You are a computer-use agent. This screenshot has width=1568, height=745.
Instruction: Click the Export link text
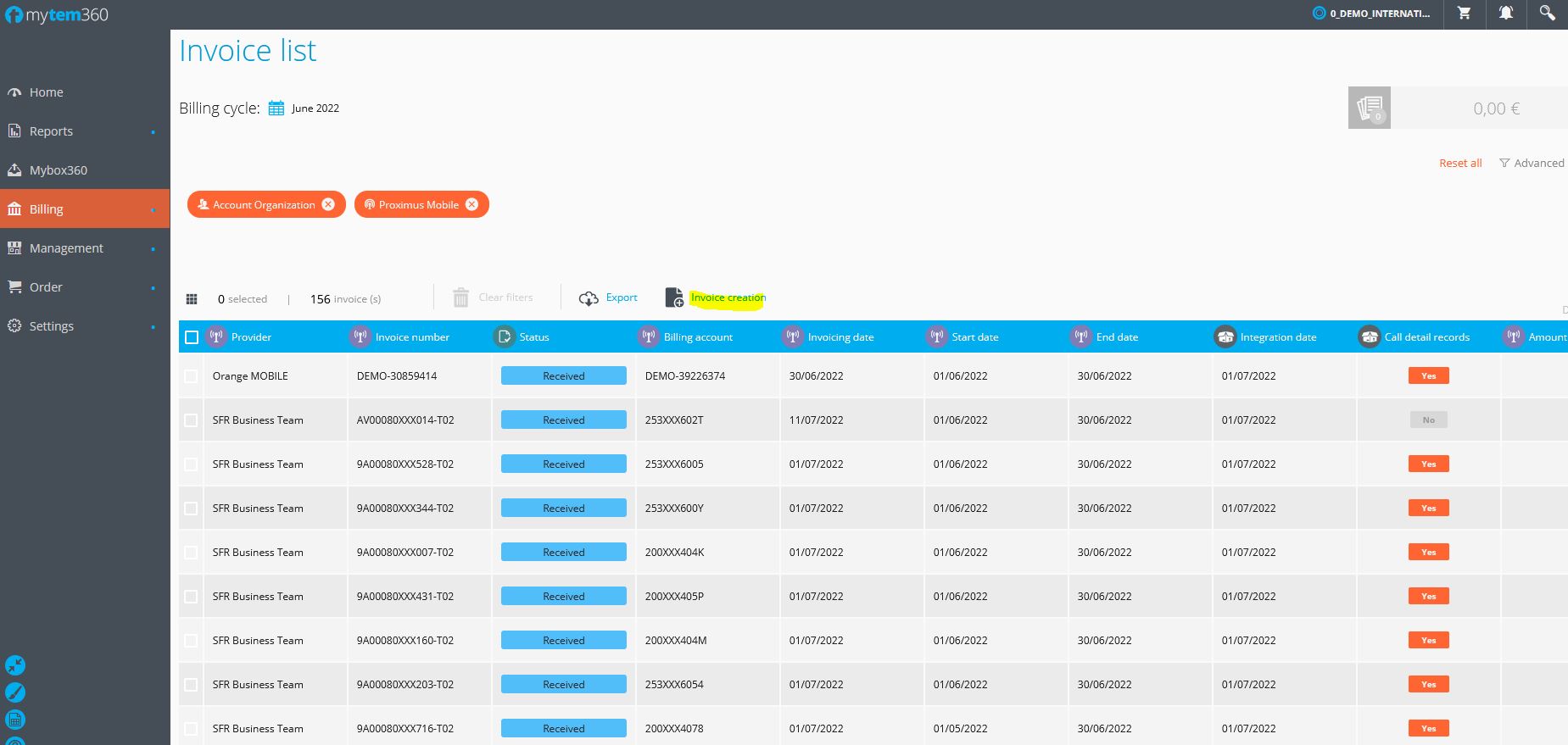pos(622,297)
